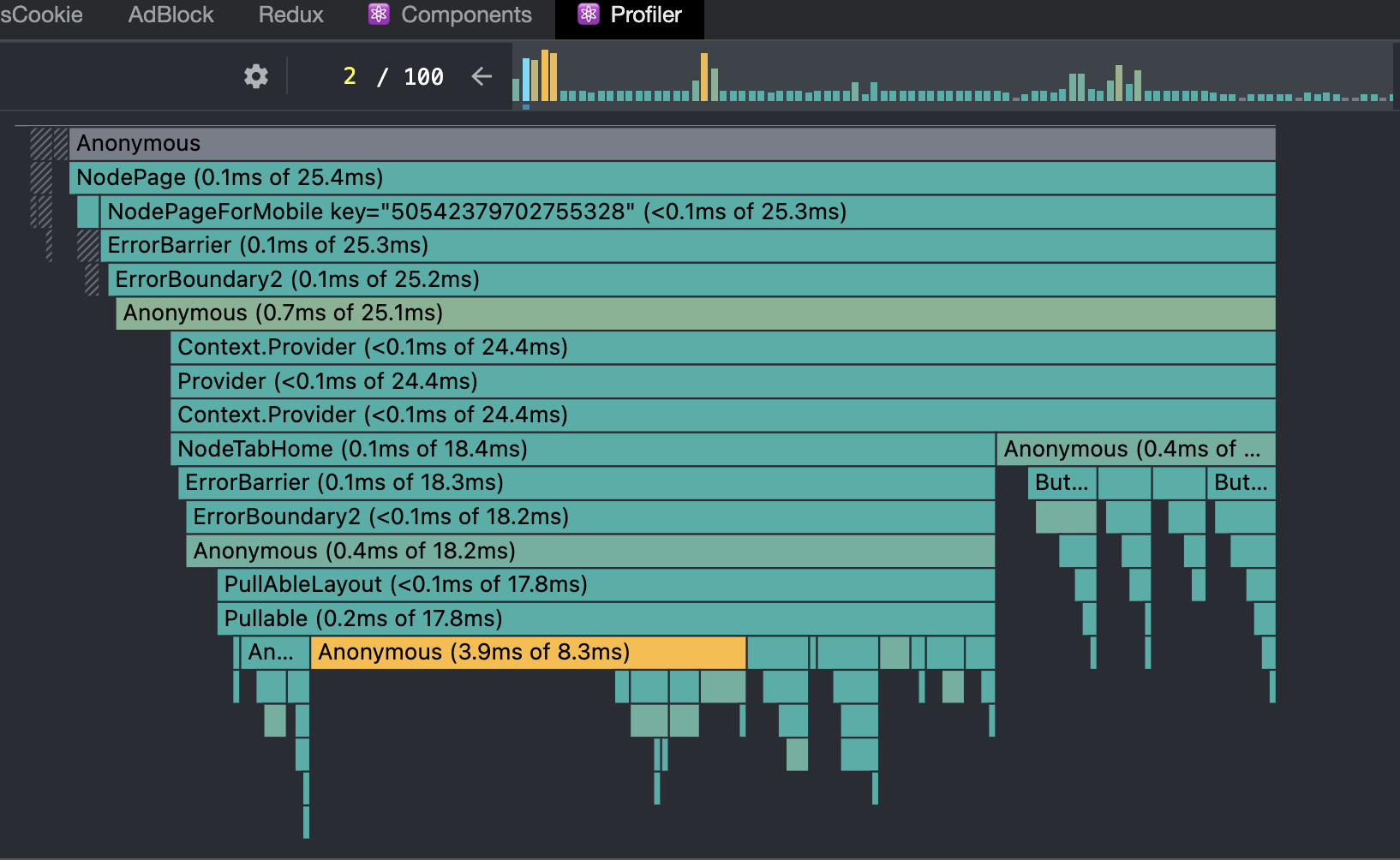Select the blue selected commit bar in chart
This screenshot has width=1400, height=860.
click(x=526, y=80)
